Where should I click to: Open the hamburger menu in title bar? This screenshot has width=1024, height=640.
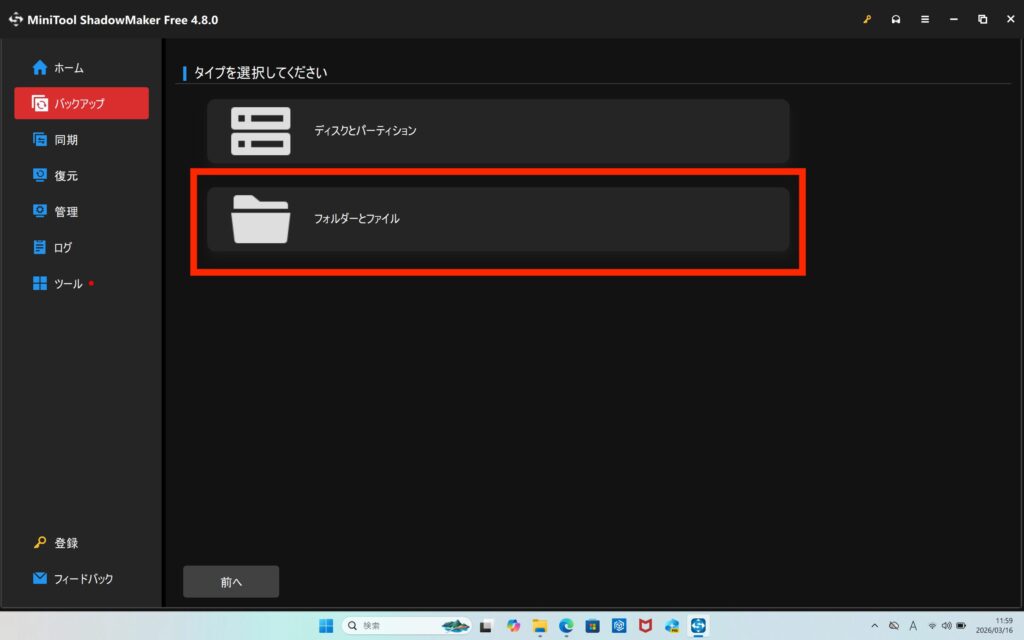click(925, 19)
